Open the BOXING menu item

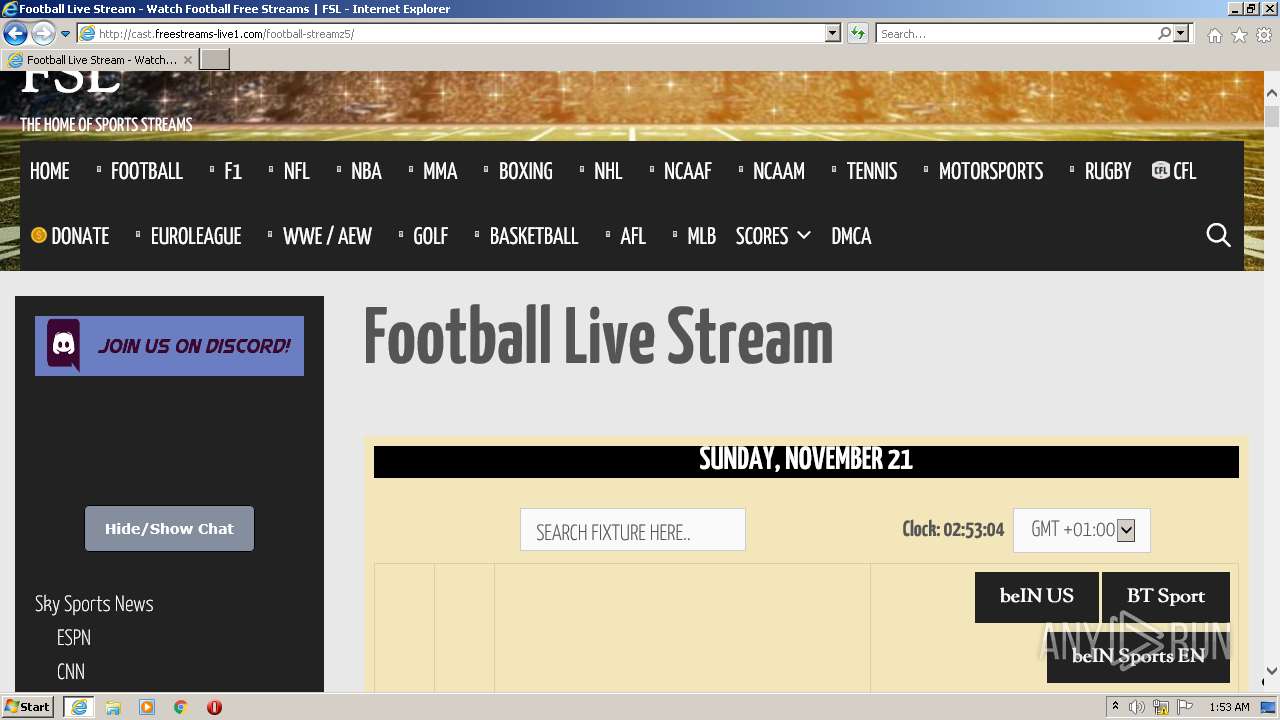(526, 171)
